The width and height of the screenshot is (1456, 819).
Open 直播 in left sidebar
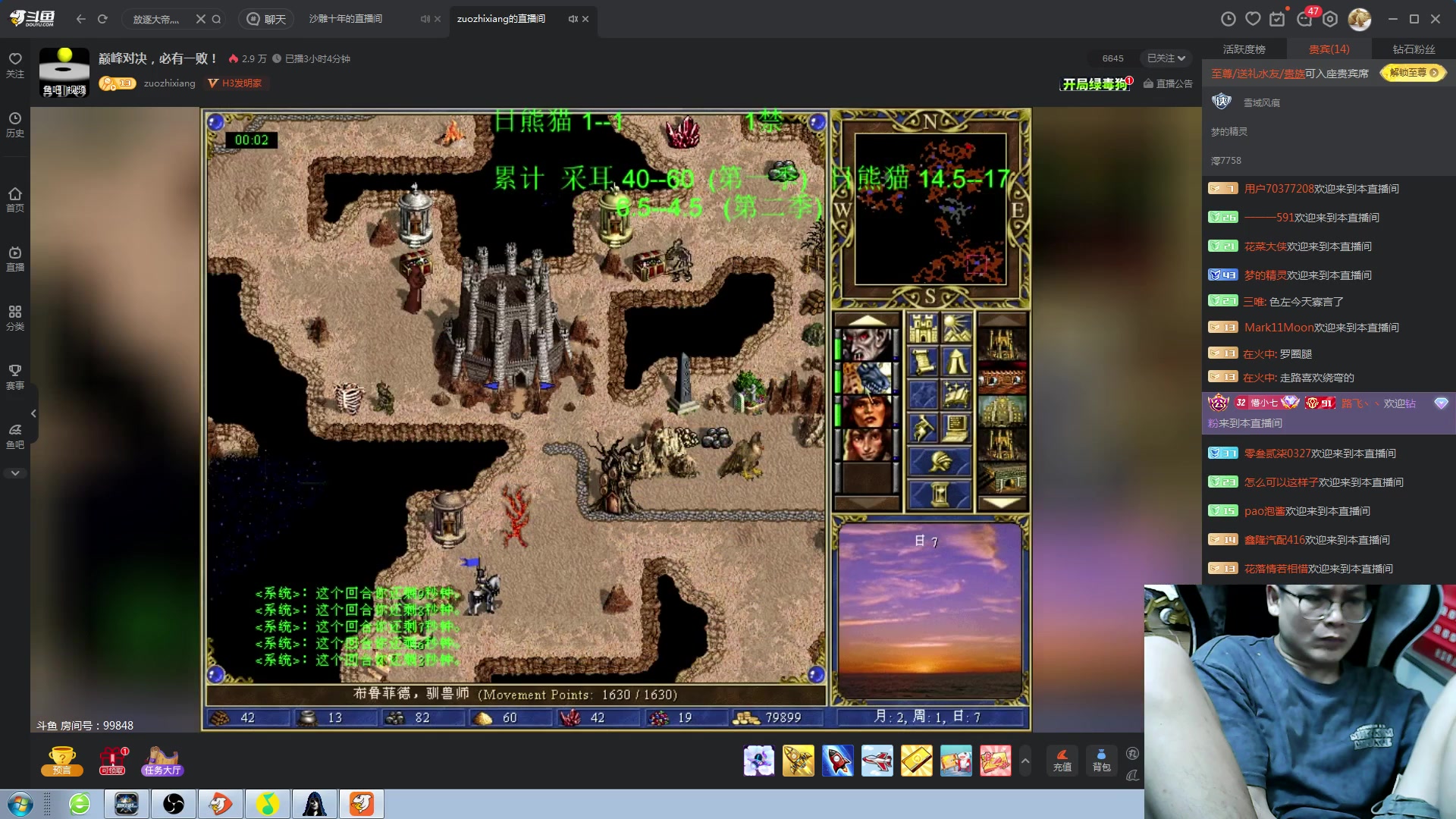(x=15, y=259)
